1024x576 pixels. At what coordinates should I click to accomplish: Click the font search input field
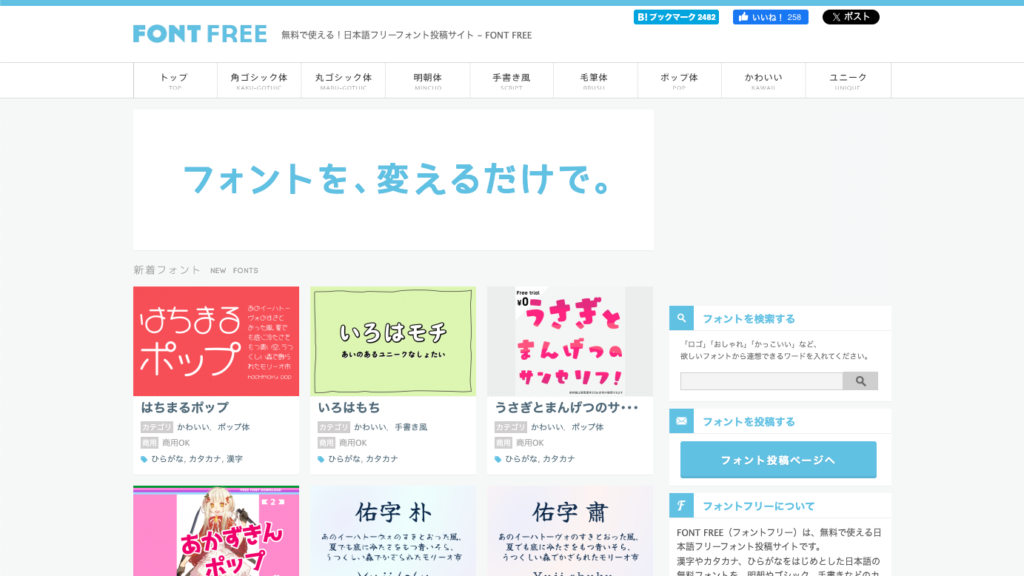[759, 381]
